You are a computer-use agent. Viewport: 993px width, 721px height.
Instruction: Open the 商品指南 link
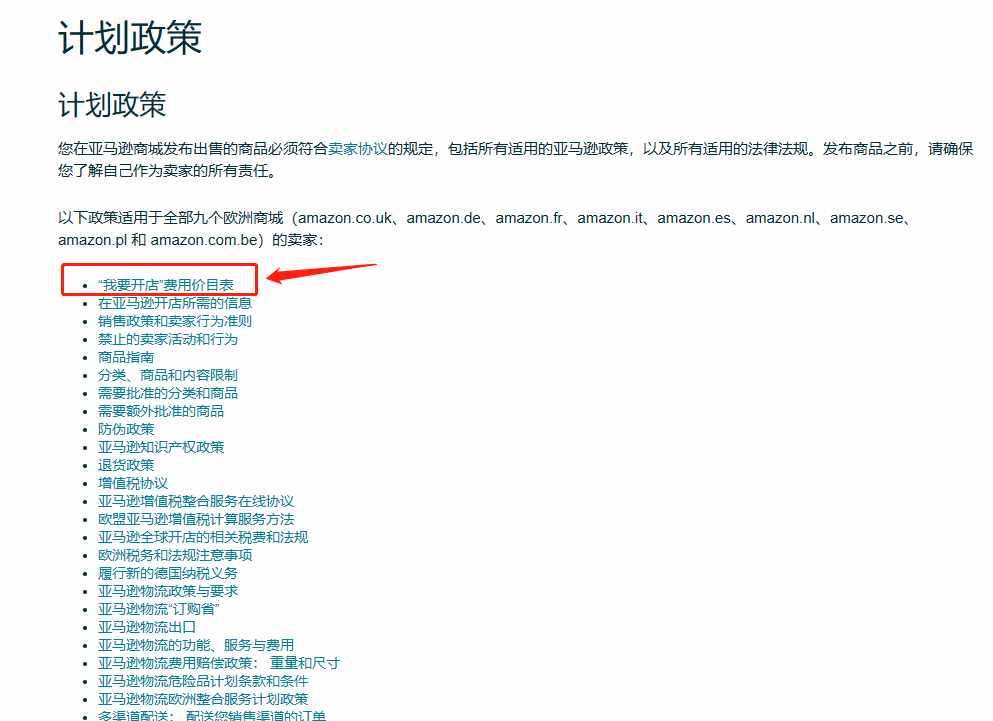(126, 357)
